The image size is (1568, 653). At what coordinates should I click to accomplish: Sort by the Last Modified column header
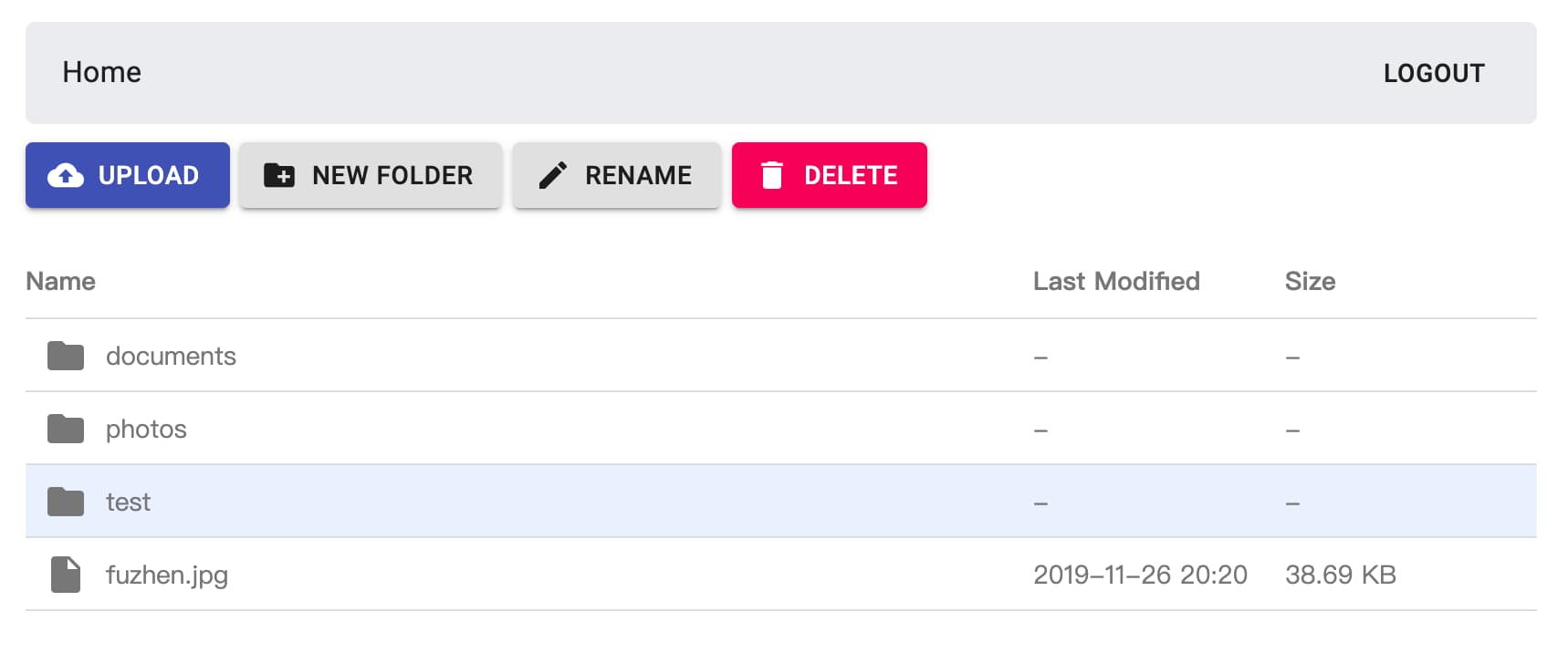pos(1116,281)
